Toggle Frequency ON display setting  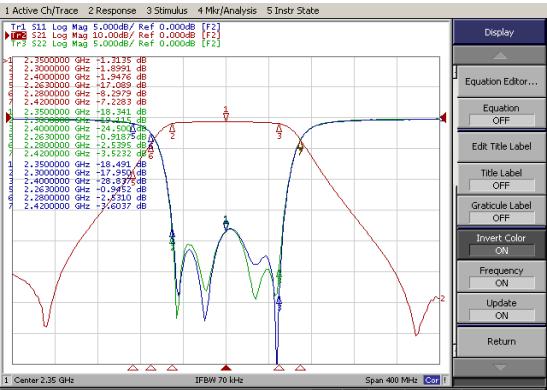pos(501,277)
